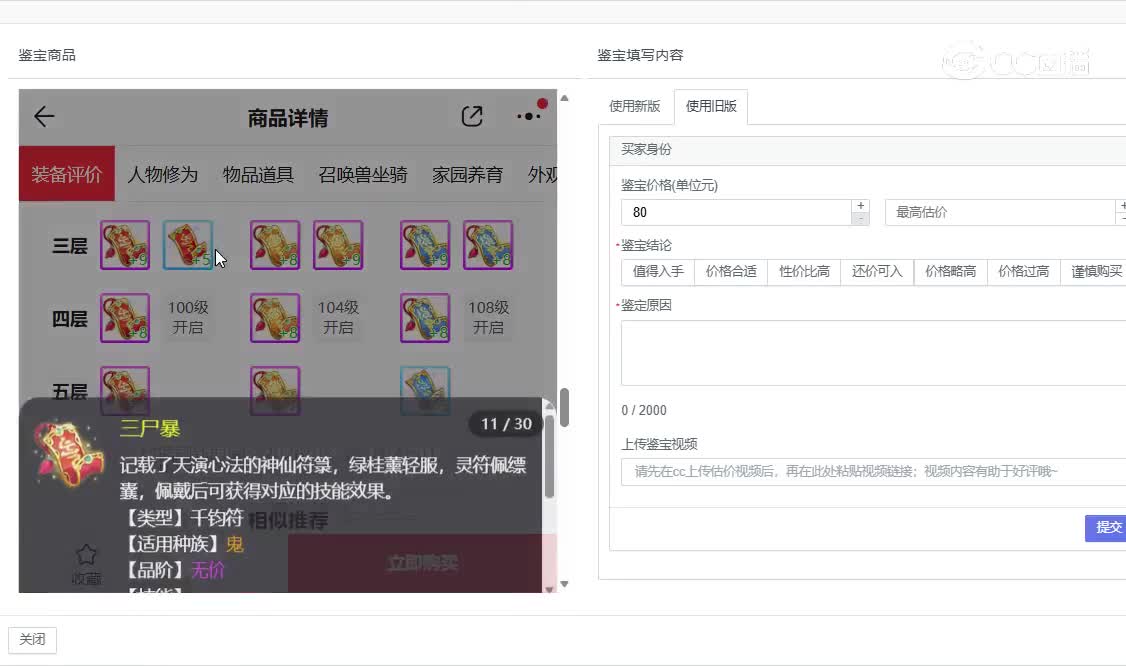
Task: Click the 三层 row label
Action: (x=70, y=246)
